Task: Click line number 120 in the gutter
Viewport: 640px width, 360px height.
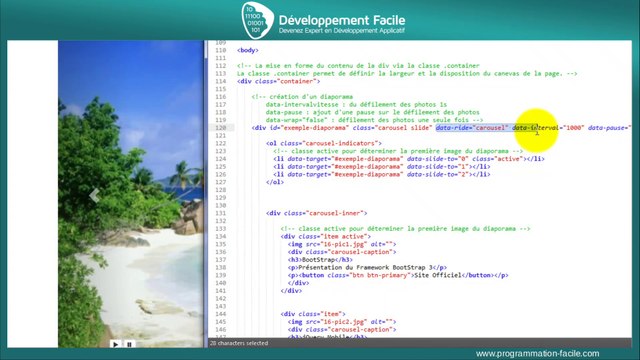Action: 220,128
